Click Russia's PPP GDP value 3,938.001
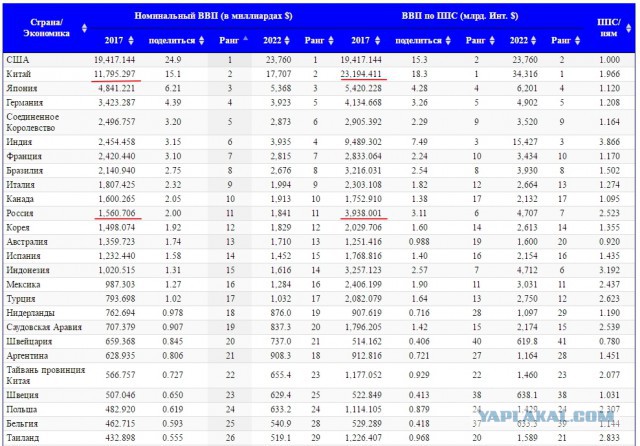The height and width of the screenshot is (446, 640). click(x=363, y=213)
